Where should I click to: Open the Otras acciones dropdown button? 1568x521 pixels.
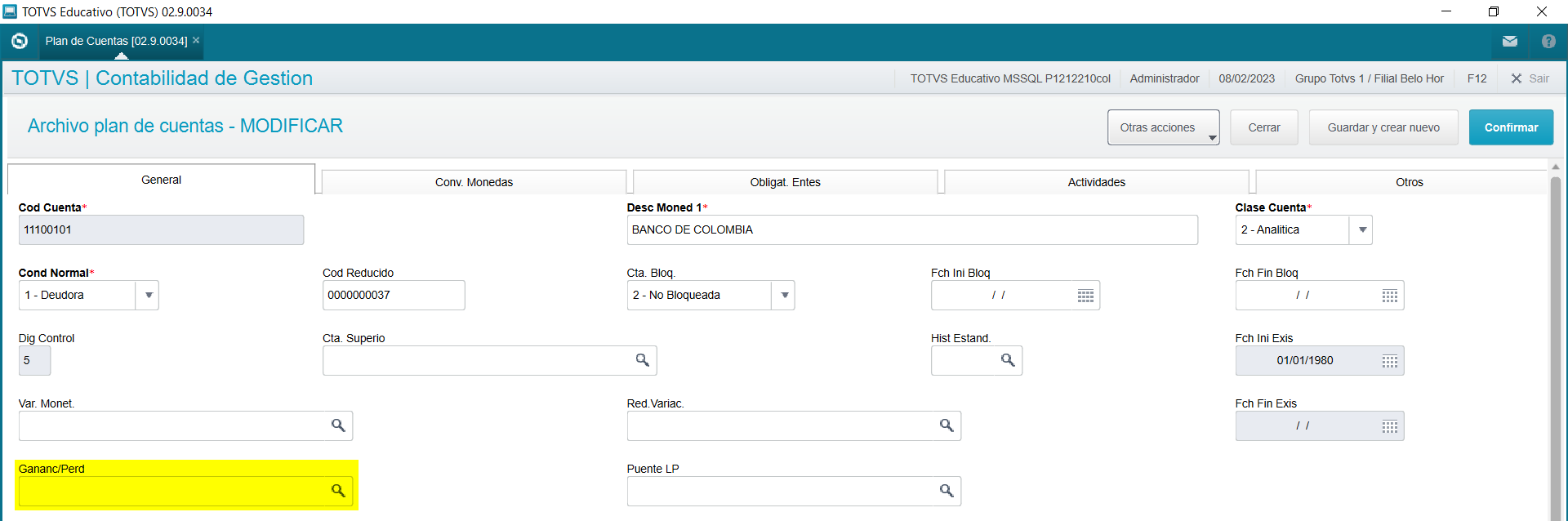click(x=1163, y=128)
